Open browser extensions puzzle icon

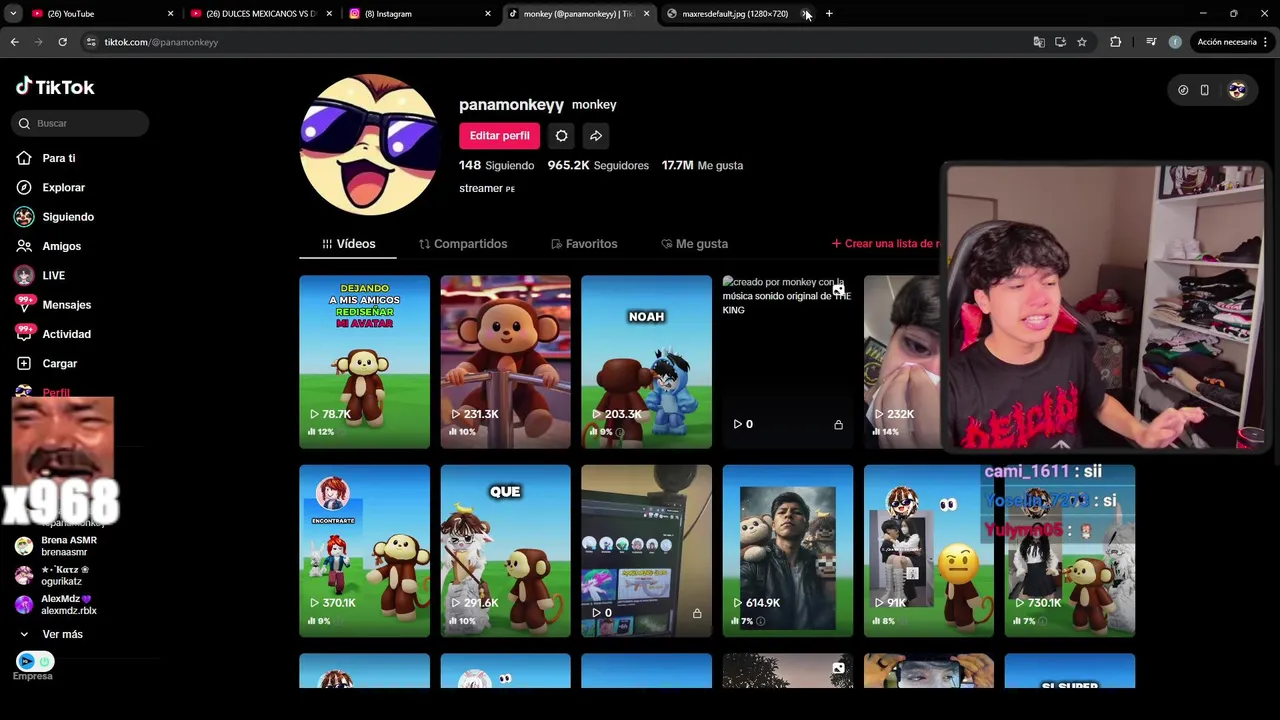(x=1116, y=42)
